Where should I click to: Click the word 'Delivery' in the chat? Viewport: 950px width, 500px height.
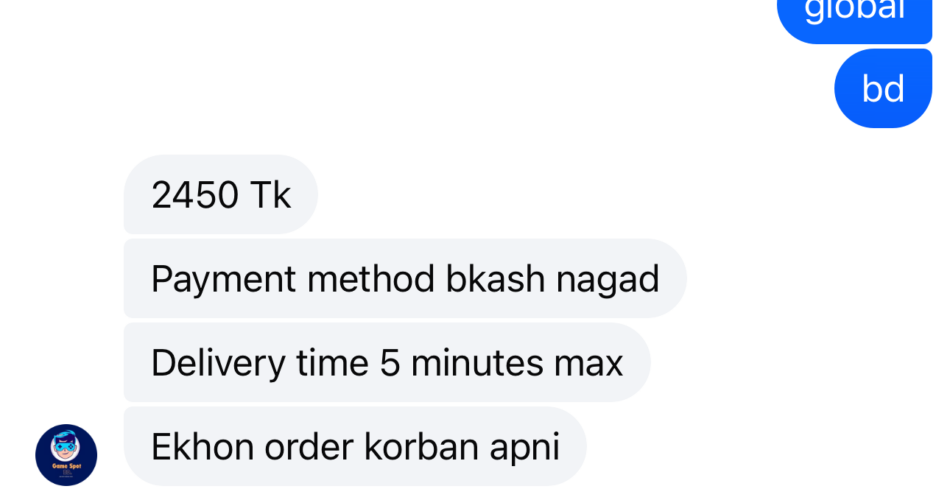[218, 364]
